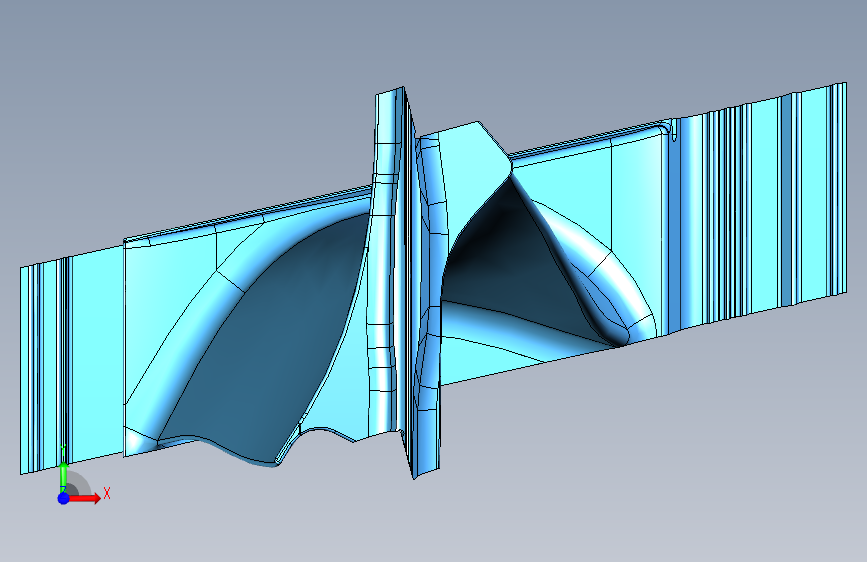This screenshot has width=867, height=562.
Task: Click the blue Z axis dot on the triad
Action: coord(64,498)
